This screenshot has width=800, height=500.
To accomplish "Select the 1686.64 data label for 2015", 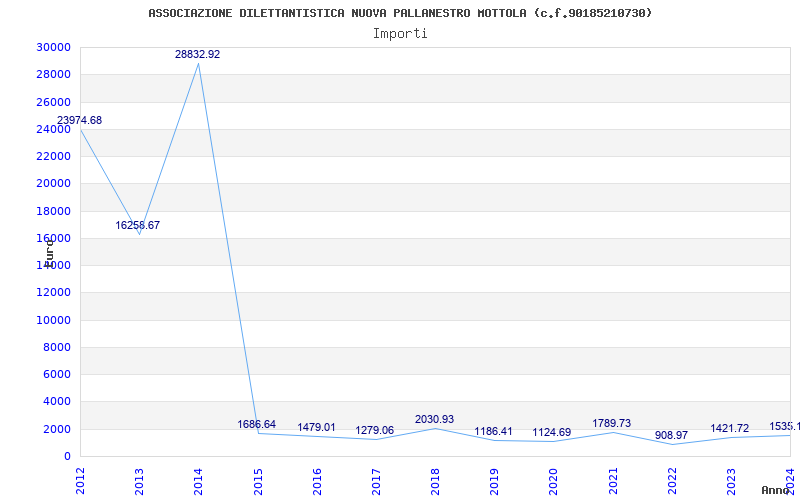I will click(256, 424).
